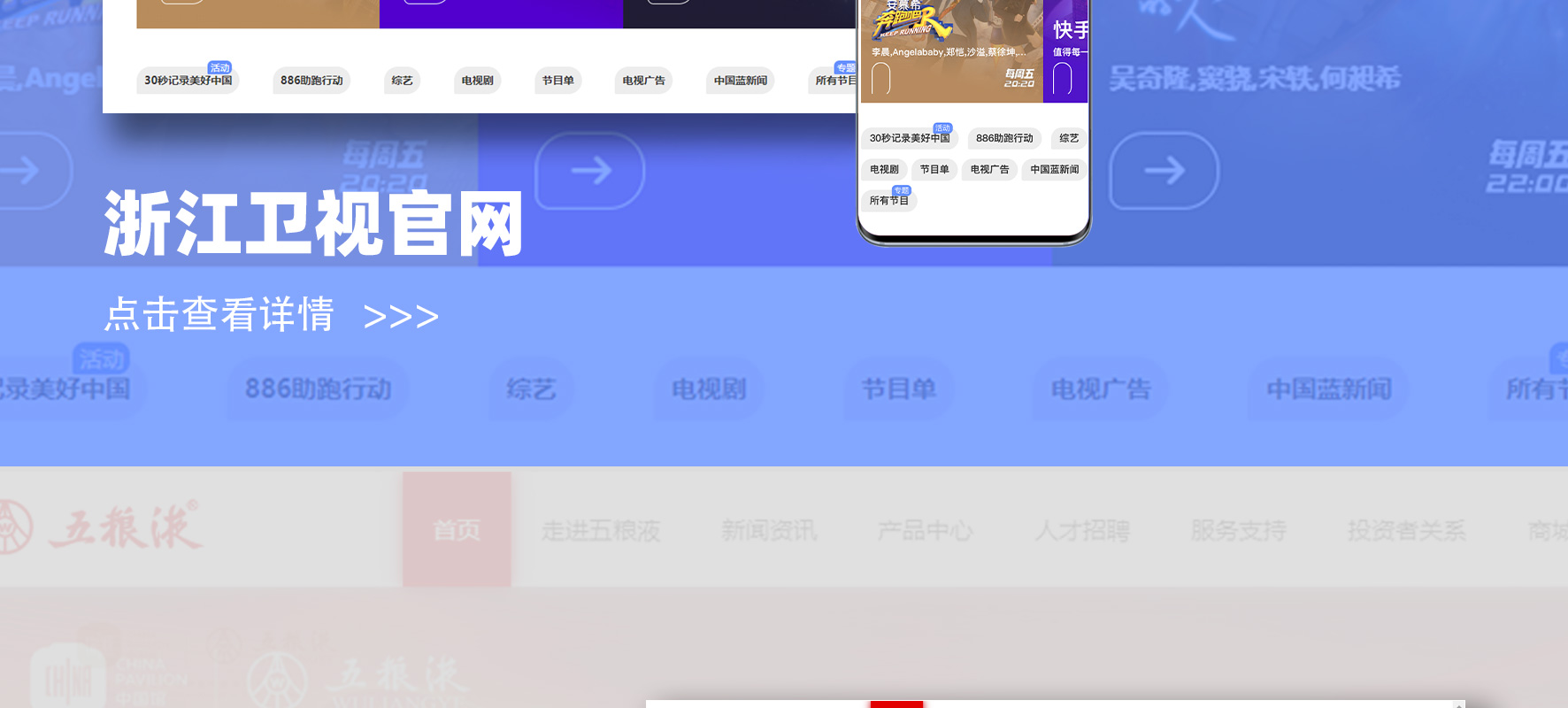Open 产品中心 menu item
This screenshot has height=708, width=1568.
tap(926, 530)
